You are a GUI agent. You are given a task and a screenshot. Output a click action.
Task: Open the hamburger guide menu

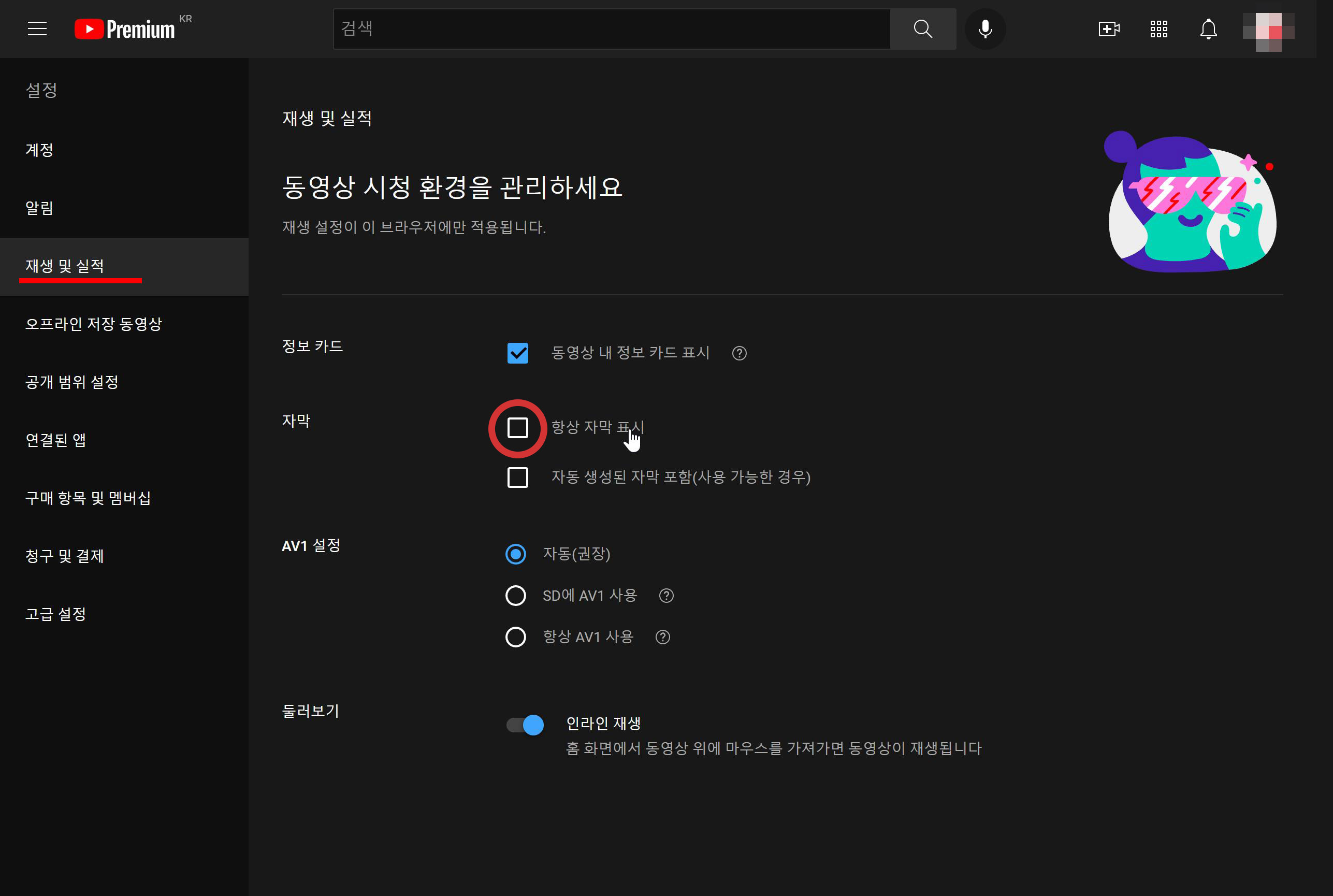37,28
